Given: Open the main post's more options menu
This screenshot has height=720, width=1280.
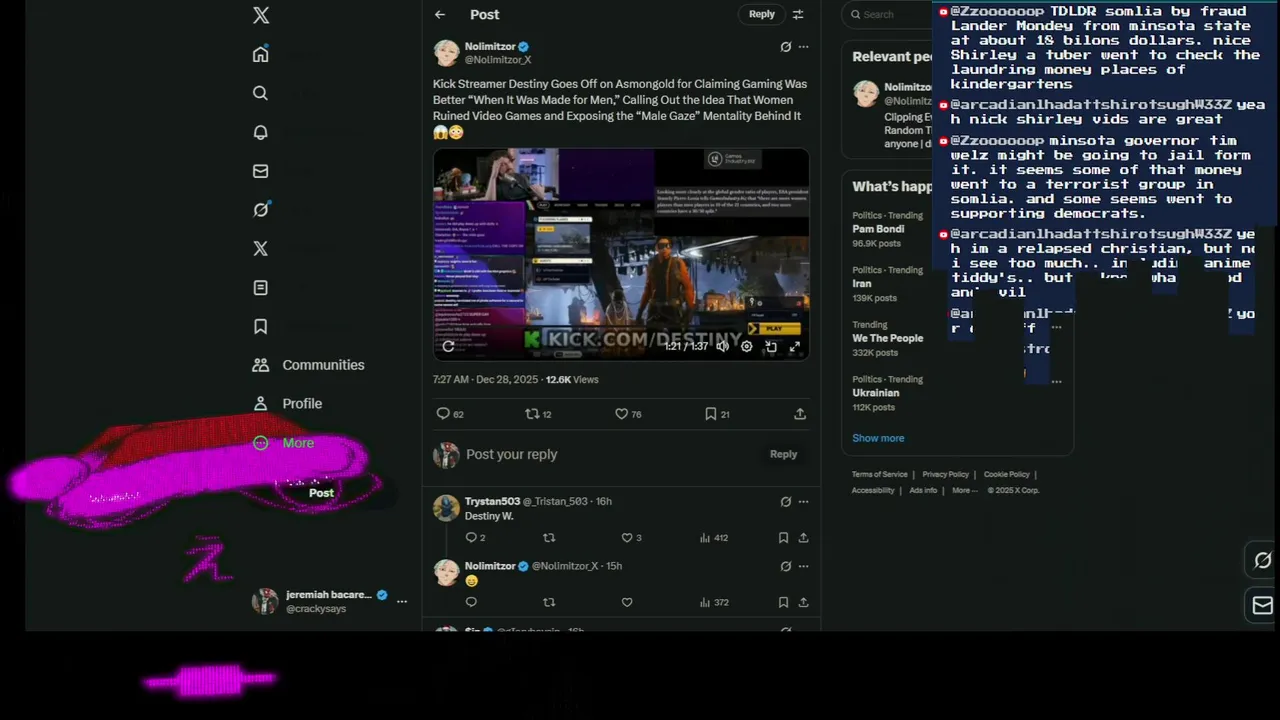Looking at the screenshot, I should [x=803, y=46].
